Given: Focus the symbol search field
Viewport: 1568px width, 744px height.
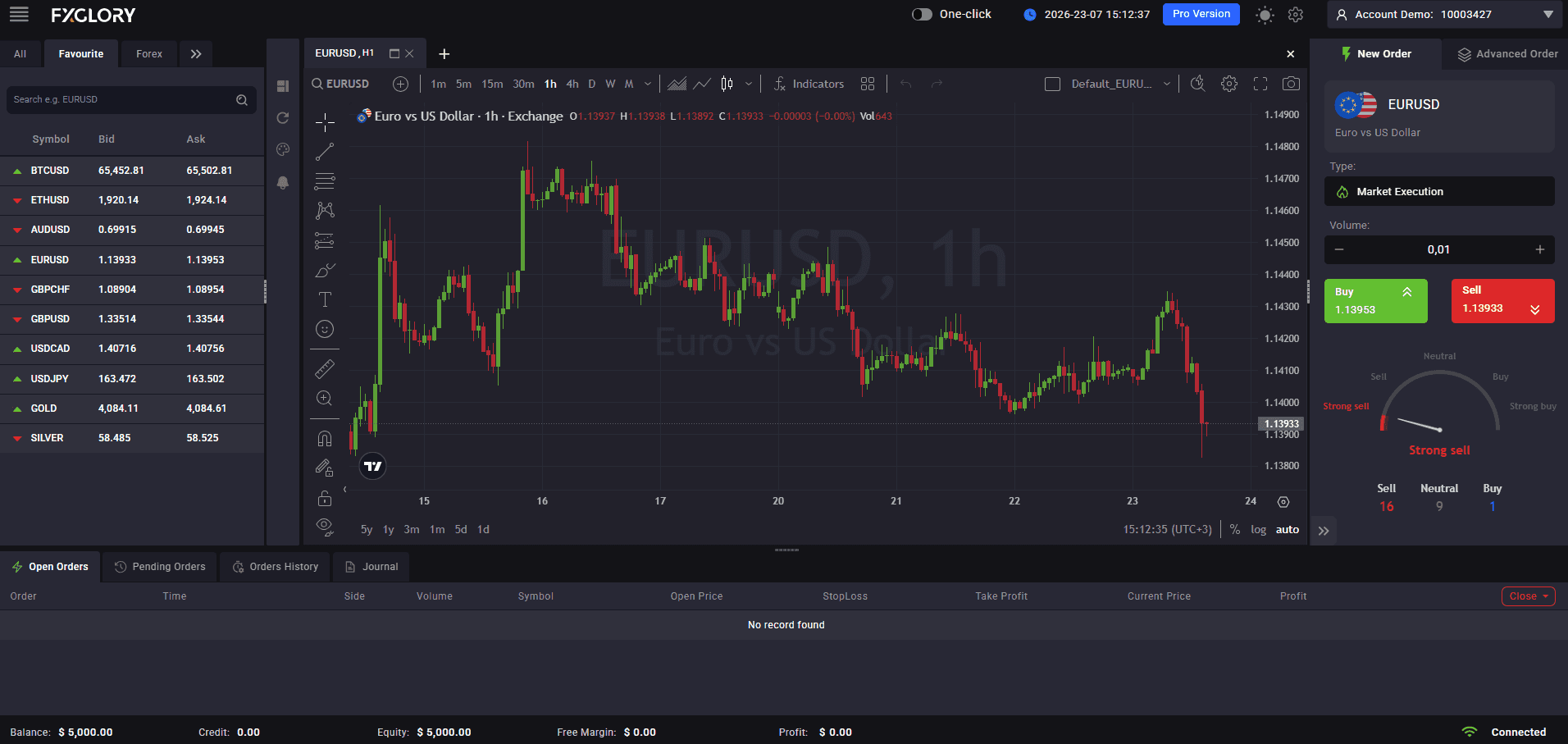Looking at the screenshot, I should 131,99.
